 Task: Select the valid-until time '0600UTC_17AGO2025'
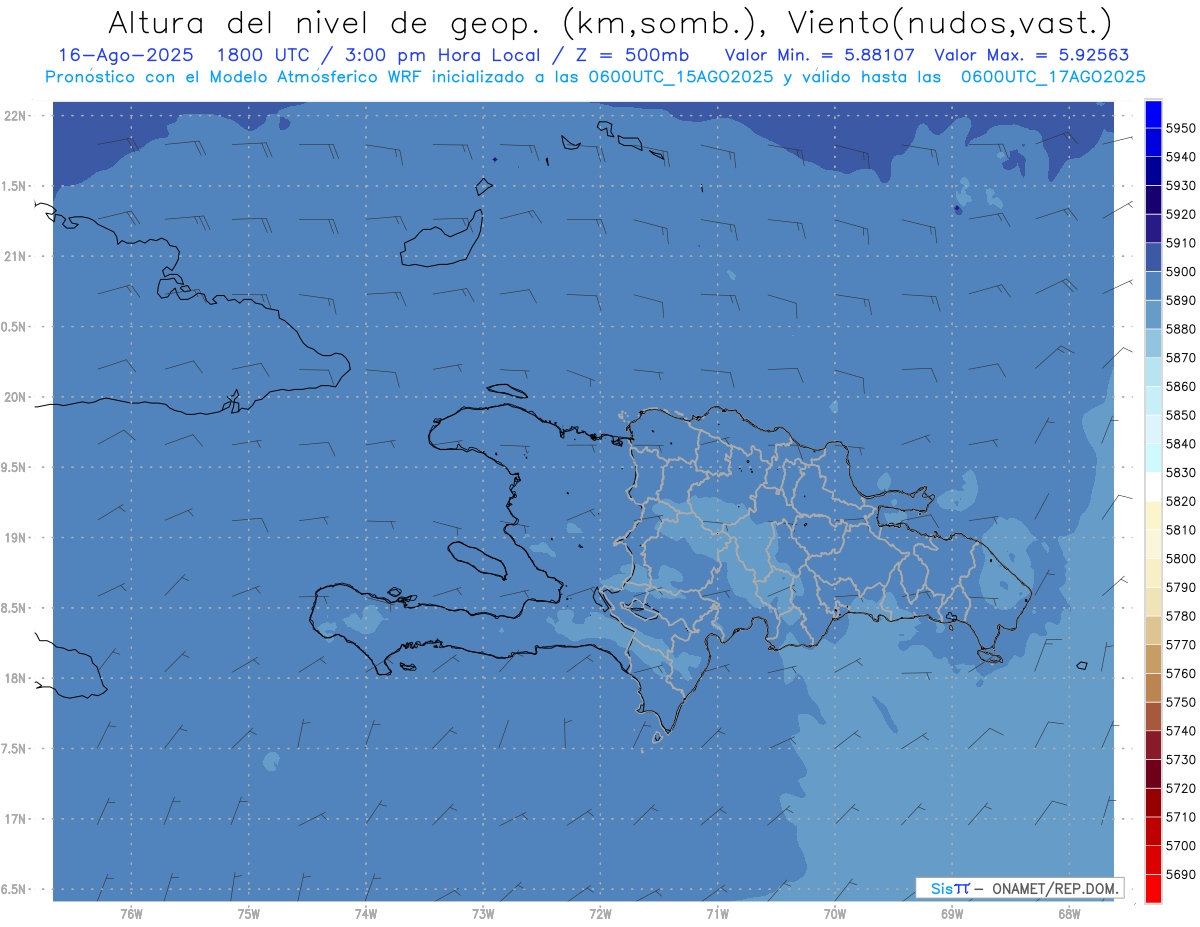tap(1053, 76)
